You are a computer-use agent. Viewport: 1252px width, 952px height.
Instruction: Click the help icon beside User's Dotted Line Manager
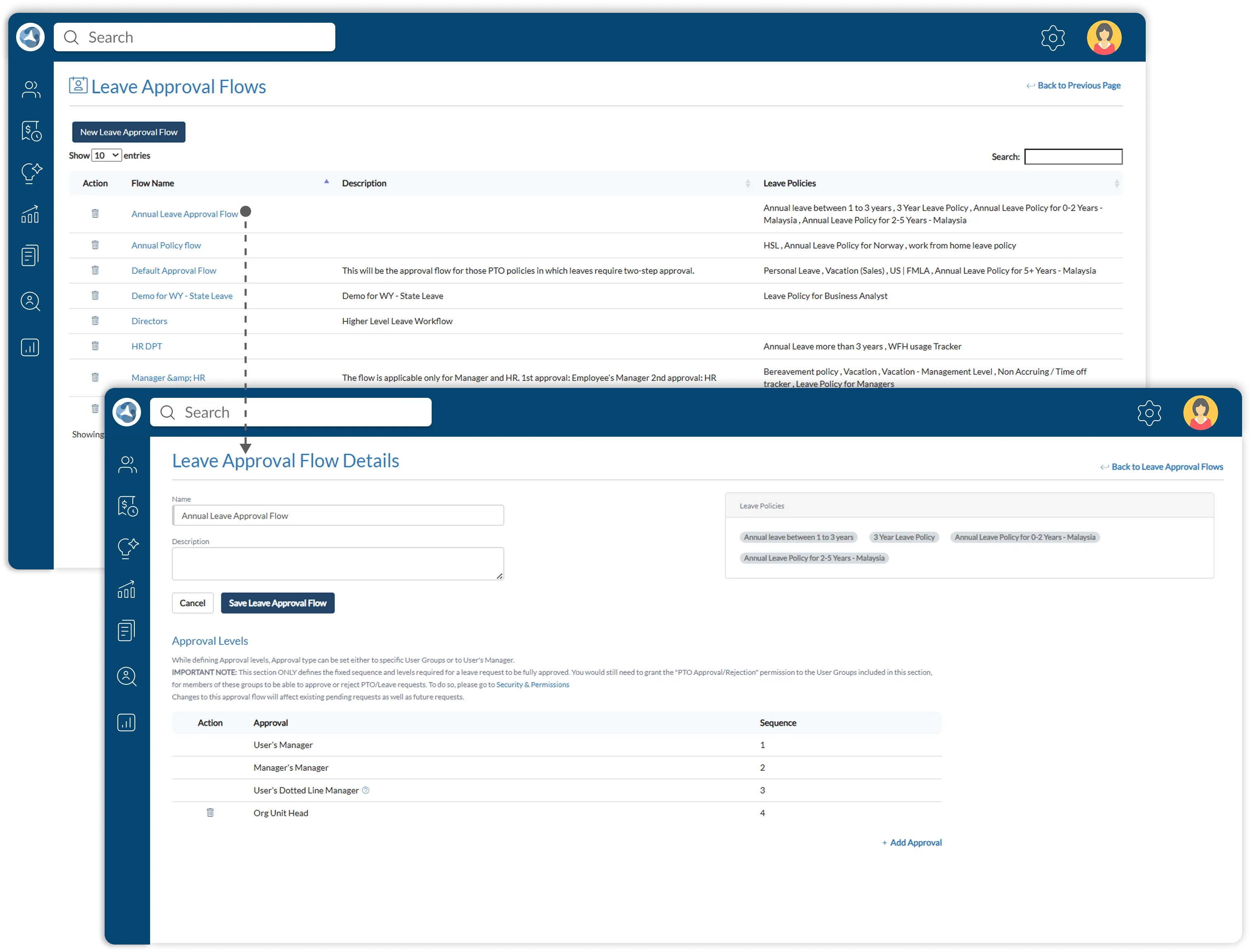coord(366,790)
